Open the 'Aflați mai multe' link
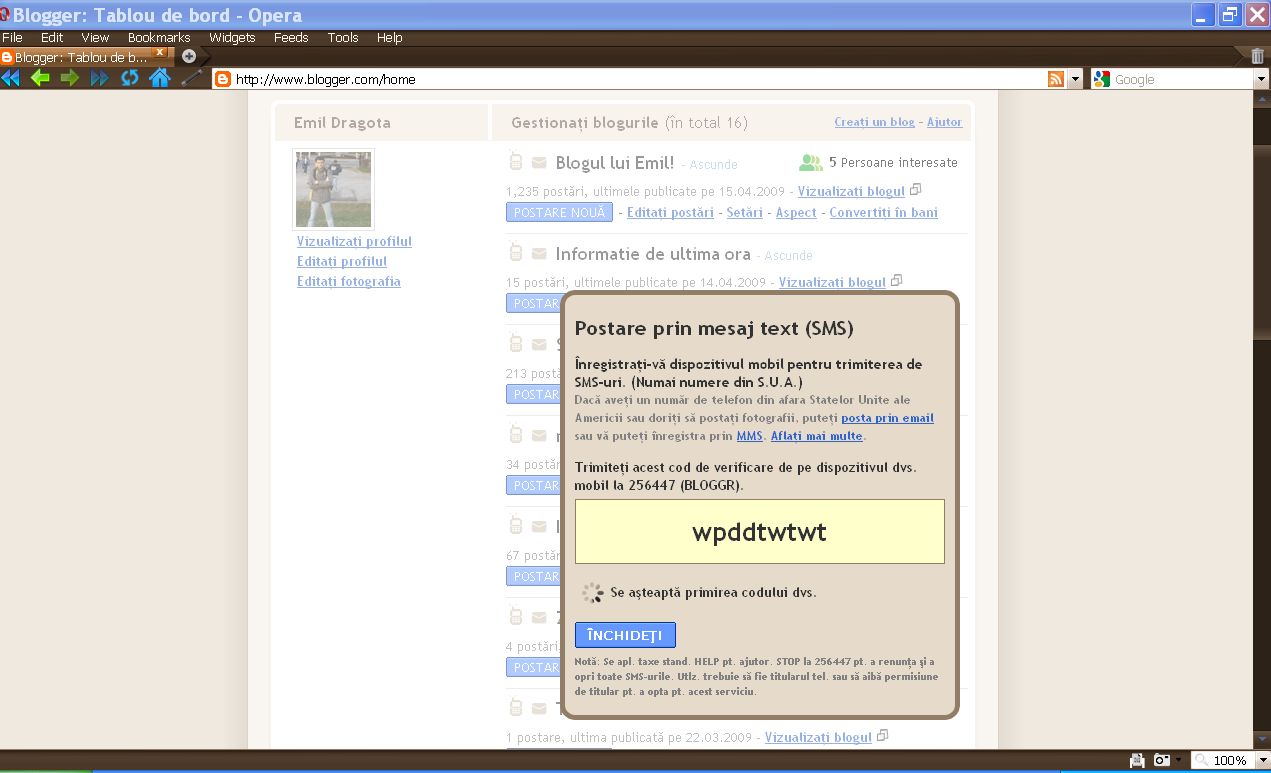 (816, 436)
